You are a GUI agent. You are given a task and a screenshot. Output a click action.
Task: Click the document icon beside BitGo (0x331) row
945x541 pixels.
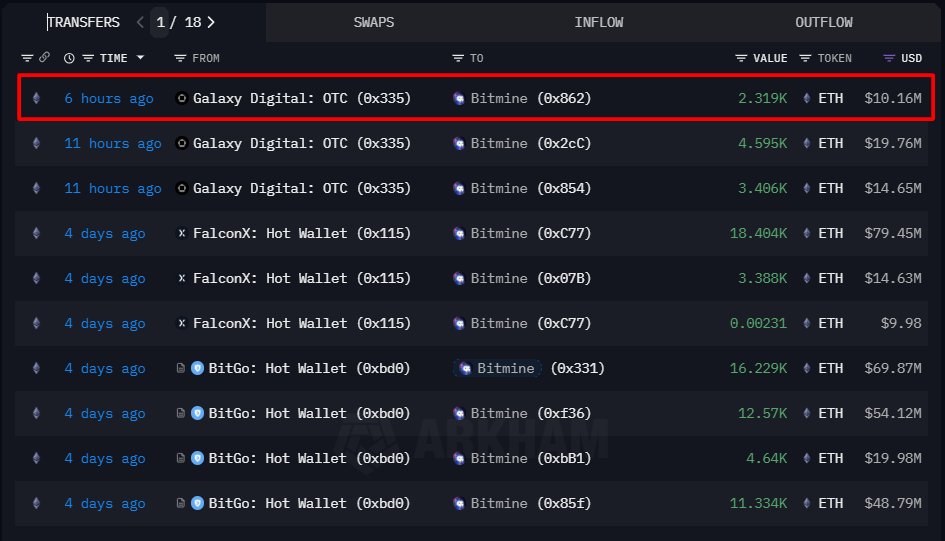(180, 368)
